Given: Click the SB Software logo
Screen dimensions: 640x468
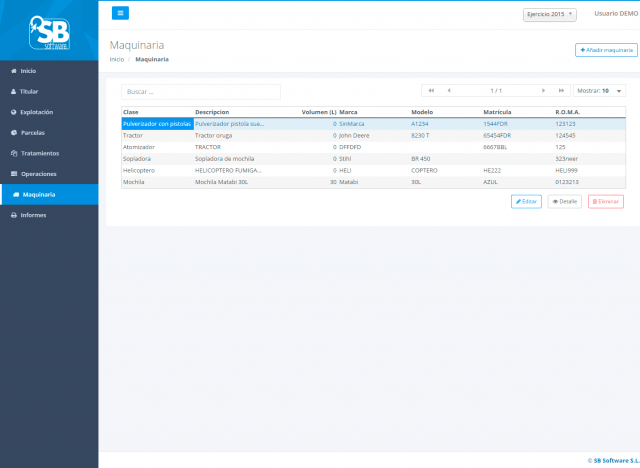Looking at the screenshot, I should point(49,32).
